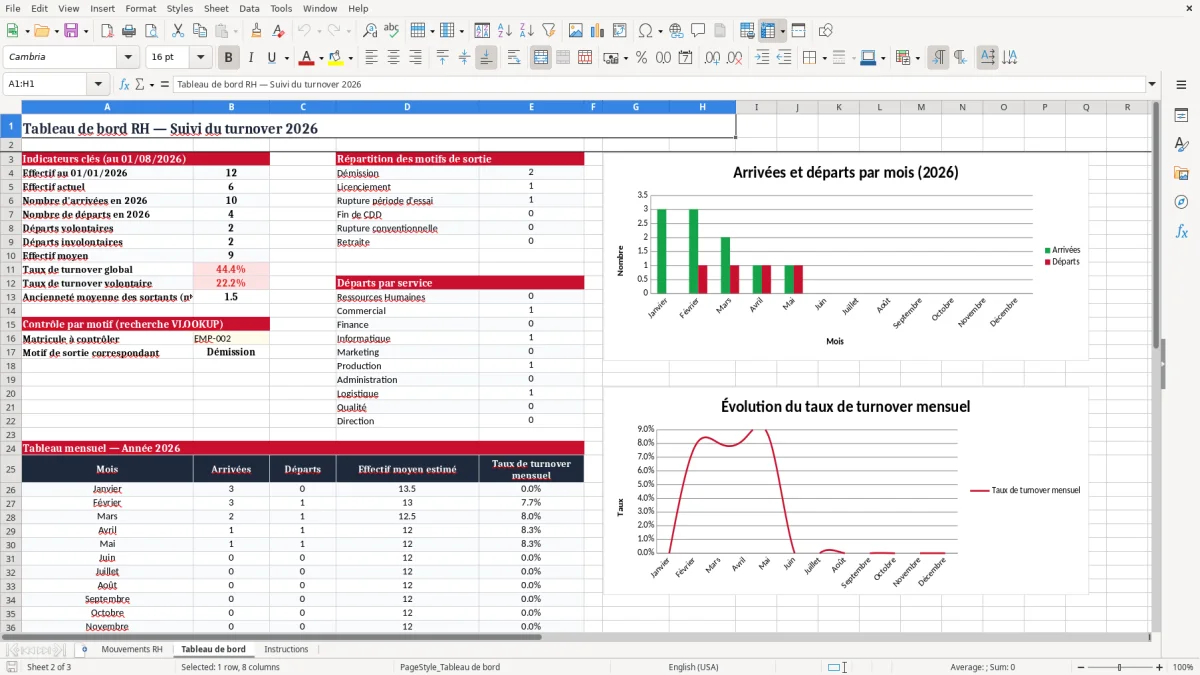Image resolution: width=1200 pixels, height=675 pixels.
Task: Open conditional formatting dropdown arrow
Action: (918, 58)
